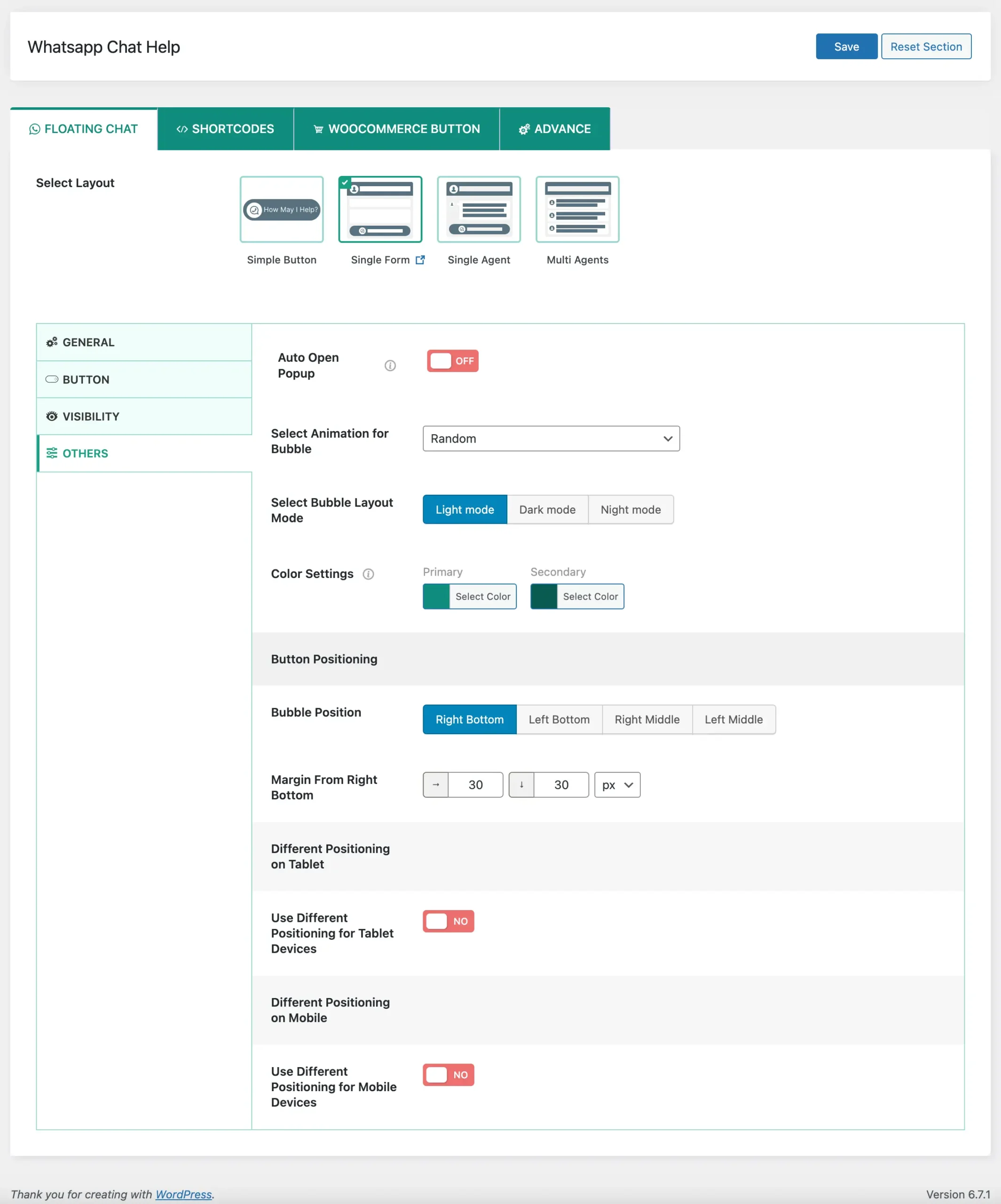1001x1204 pixels.
Task: Click the Primary teal color swatch
Action: coord(436,596)
